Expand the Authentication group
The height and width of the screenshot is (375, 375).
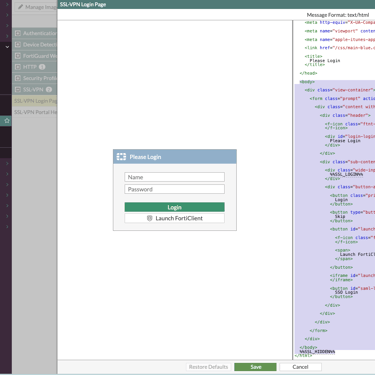coord(18,33)
